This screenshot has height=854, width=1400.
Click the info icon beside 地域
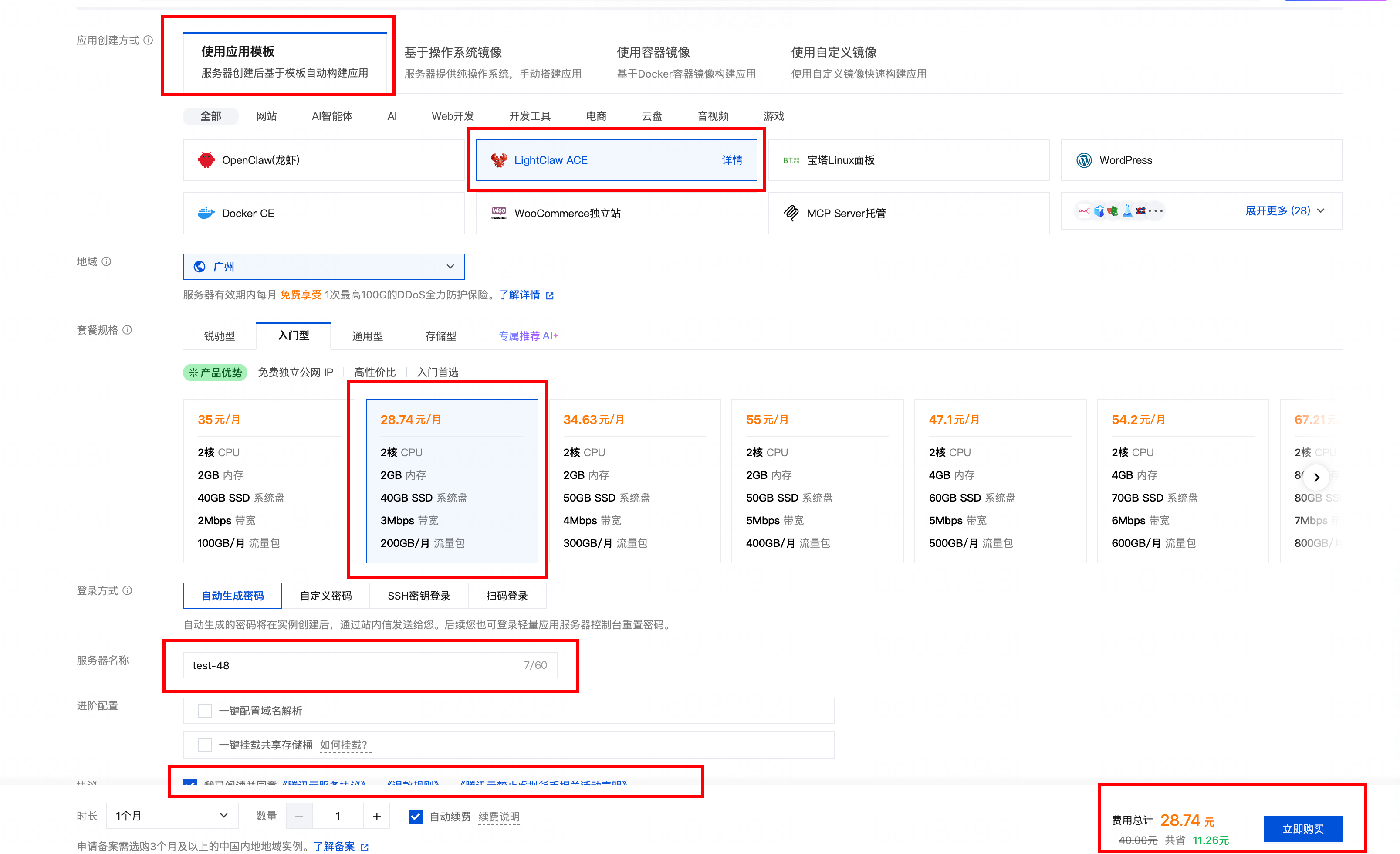106,261
